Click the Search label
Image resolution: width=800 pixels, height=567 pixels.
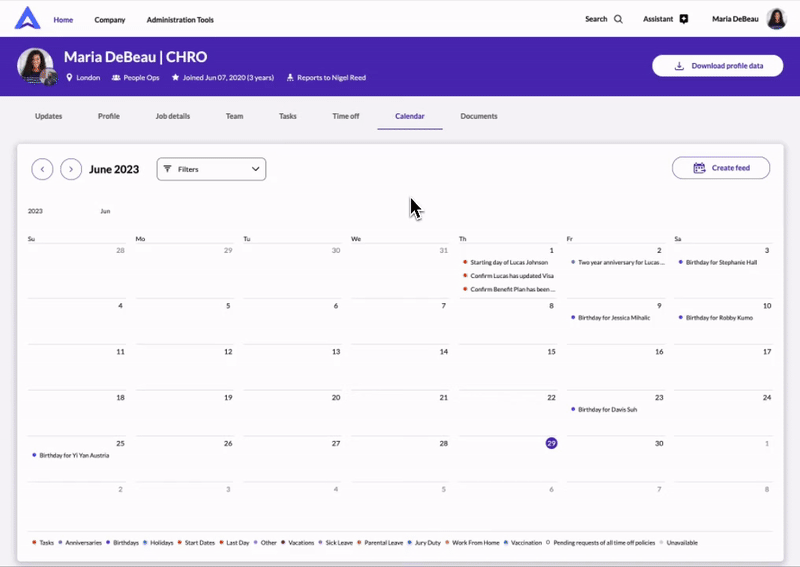click(x=596, y=19)
